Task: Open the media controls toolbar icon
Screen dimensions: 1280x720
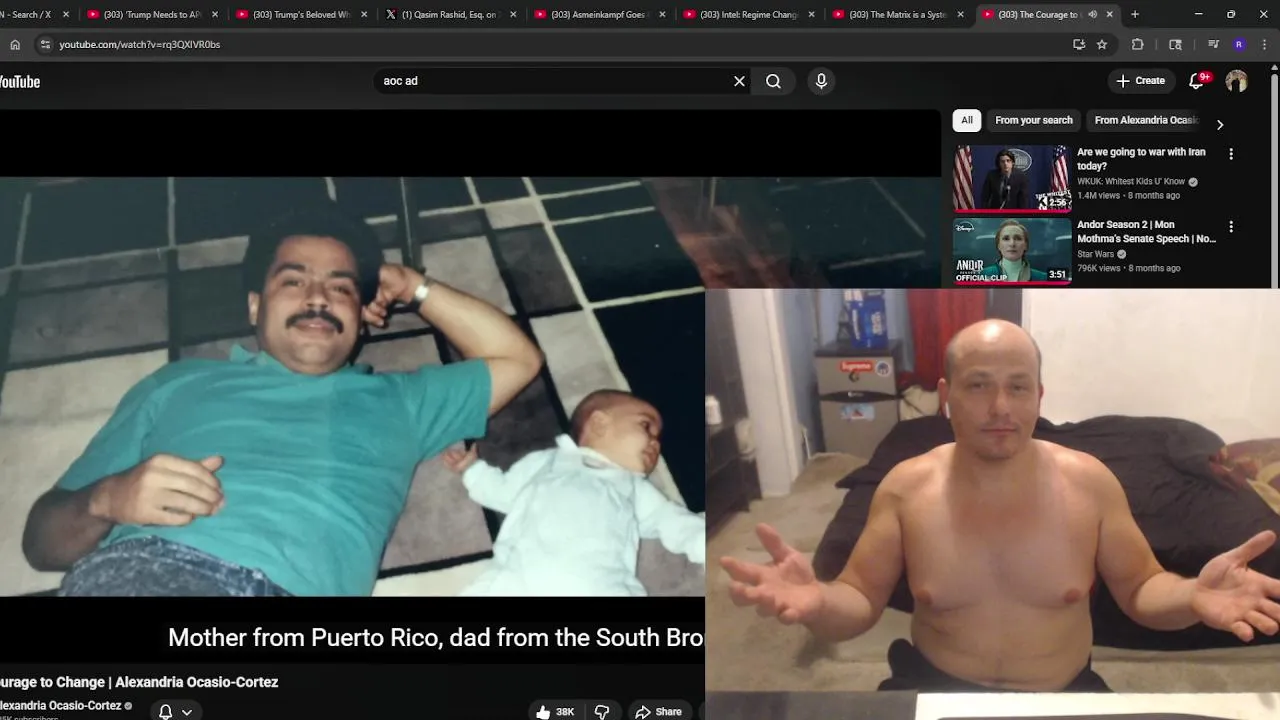Action: (x=1213, y=44)
